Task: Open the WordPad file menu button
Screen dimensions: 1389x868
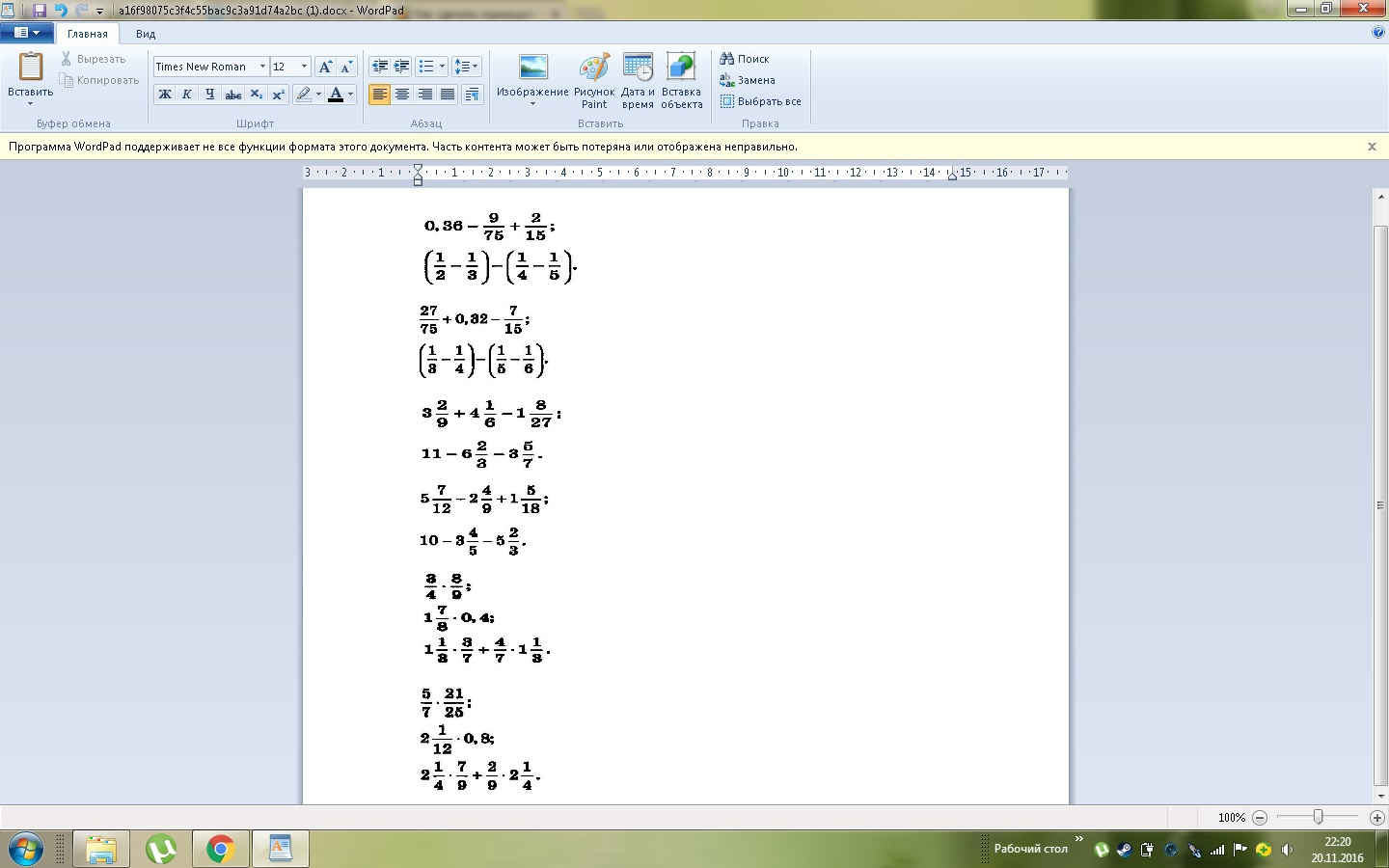Action: tap(26, 33)
